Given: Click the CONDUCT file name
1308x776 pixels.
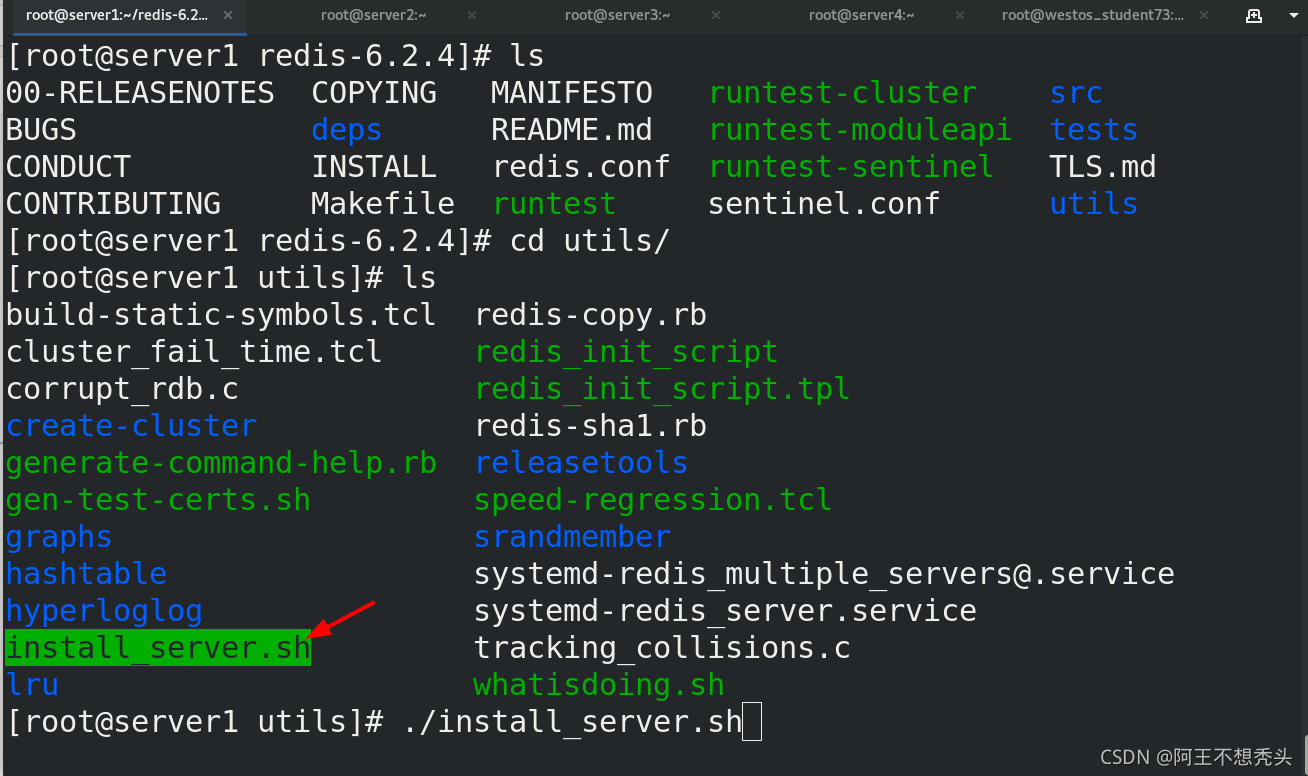Looking at the screenshot, I should point(68,167).
